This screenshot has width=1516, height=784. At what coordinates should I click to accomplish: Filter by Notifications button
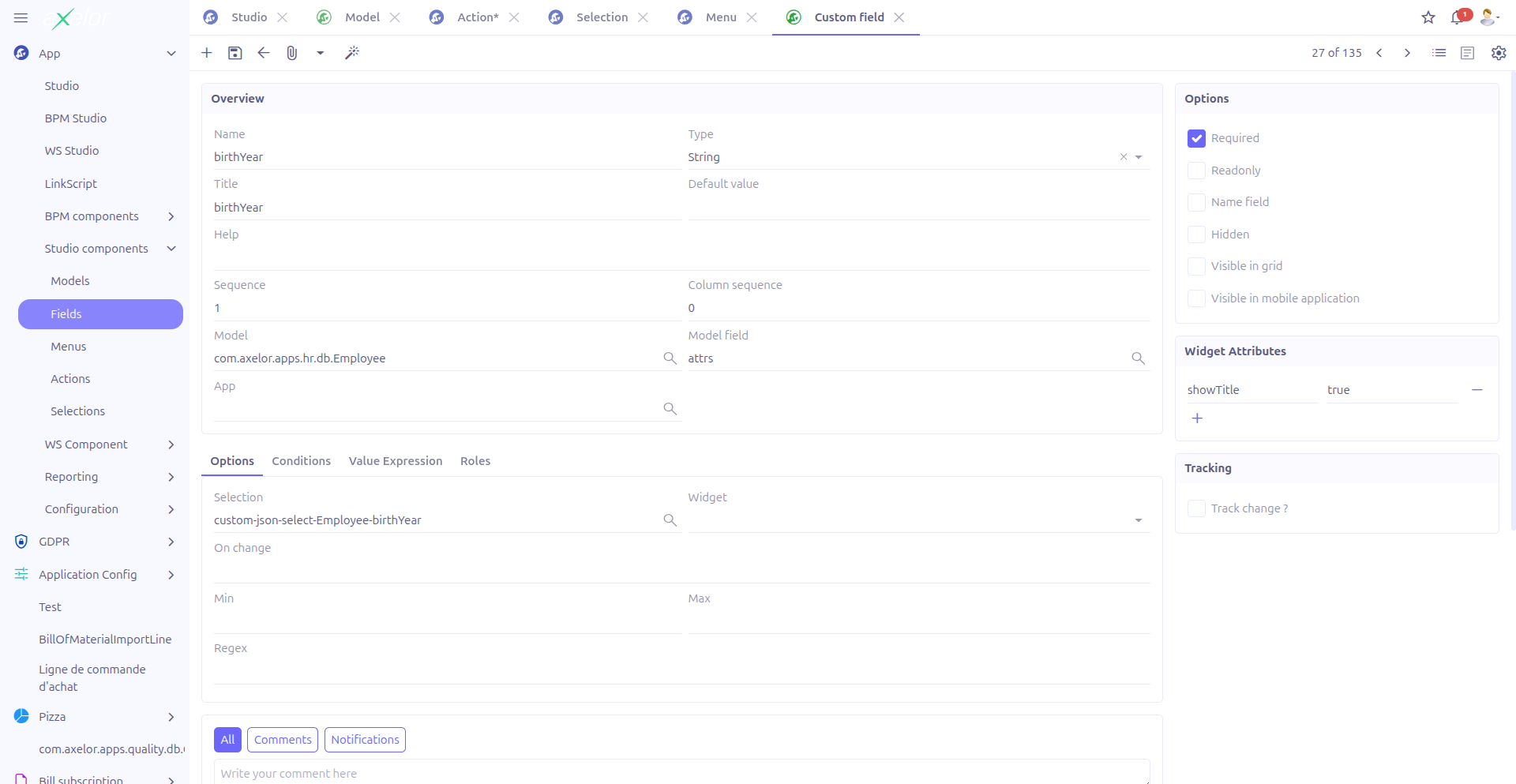pyautogui.click(x=365, y=740)
